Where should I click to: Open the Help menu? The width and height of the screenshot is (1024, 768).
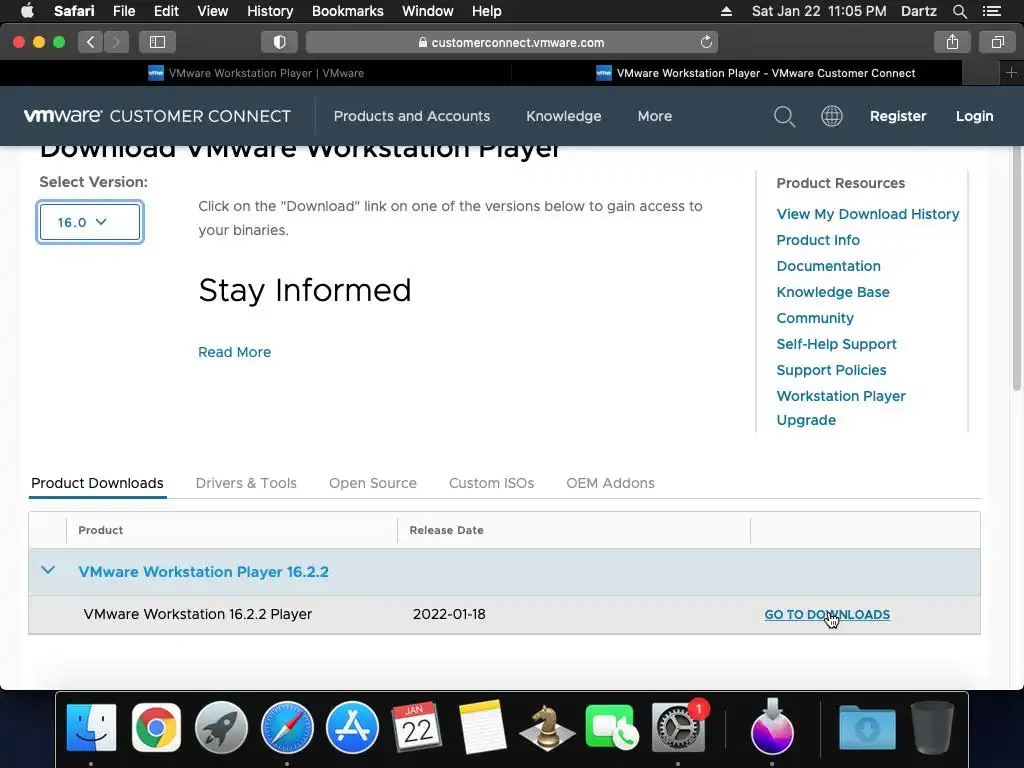487,11
